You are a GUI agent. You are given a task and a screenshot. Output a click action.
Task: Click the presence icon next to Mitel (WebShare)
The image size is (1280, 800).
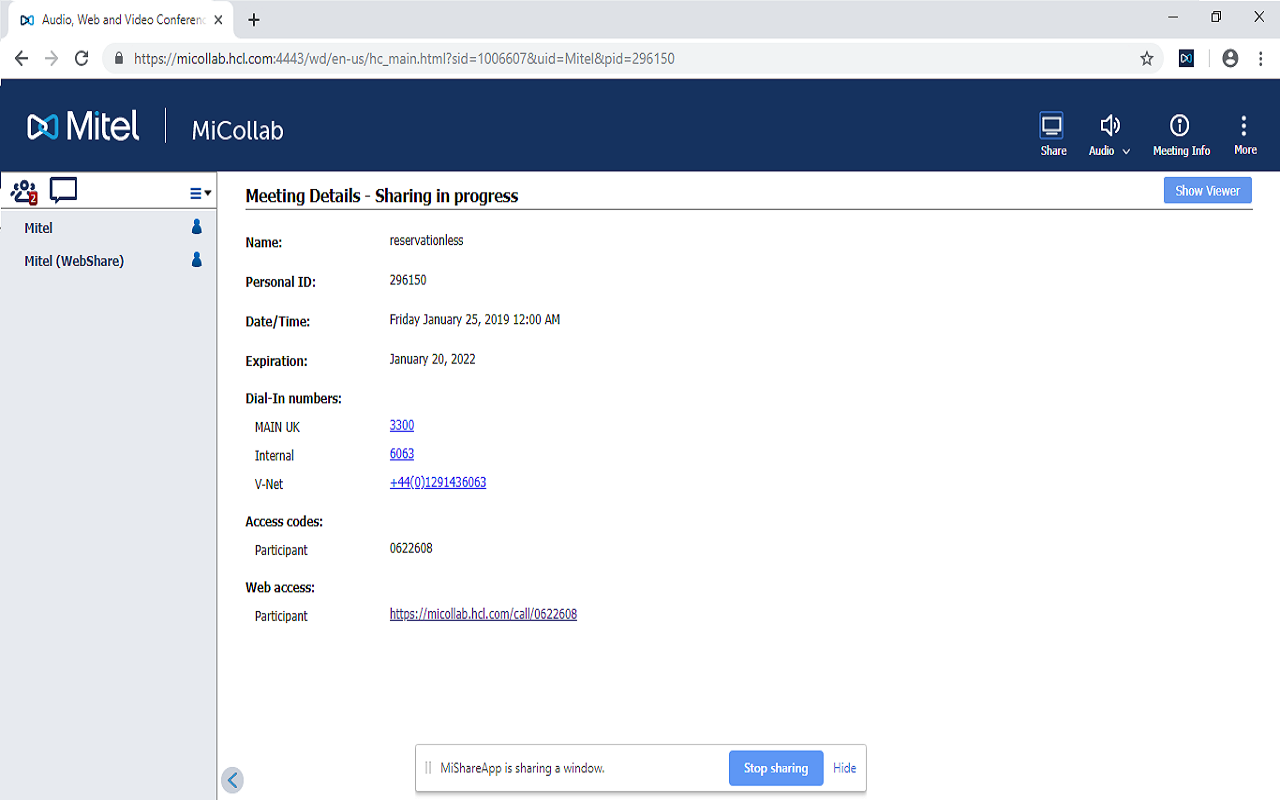pos(196,260)
